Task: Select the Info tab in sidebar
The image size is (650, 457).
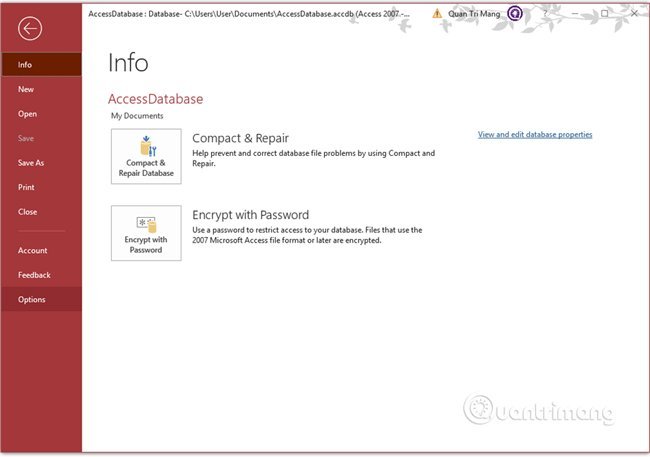Action: tap(25, 65)
